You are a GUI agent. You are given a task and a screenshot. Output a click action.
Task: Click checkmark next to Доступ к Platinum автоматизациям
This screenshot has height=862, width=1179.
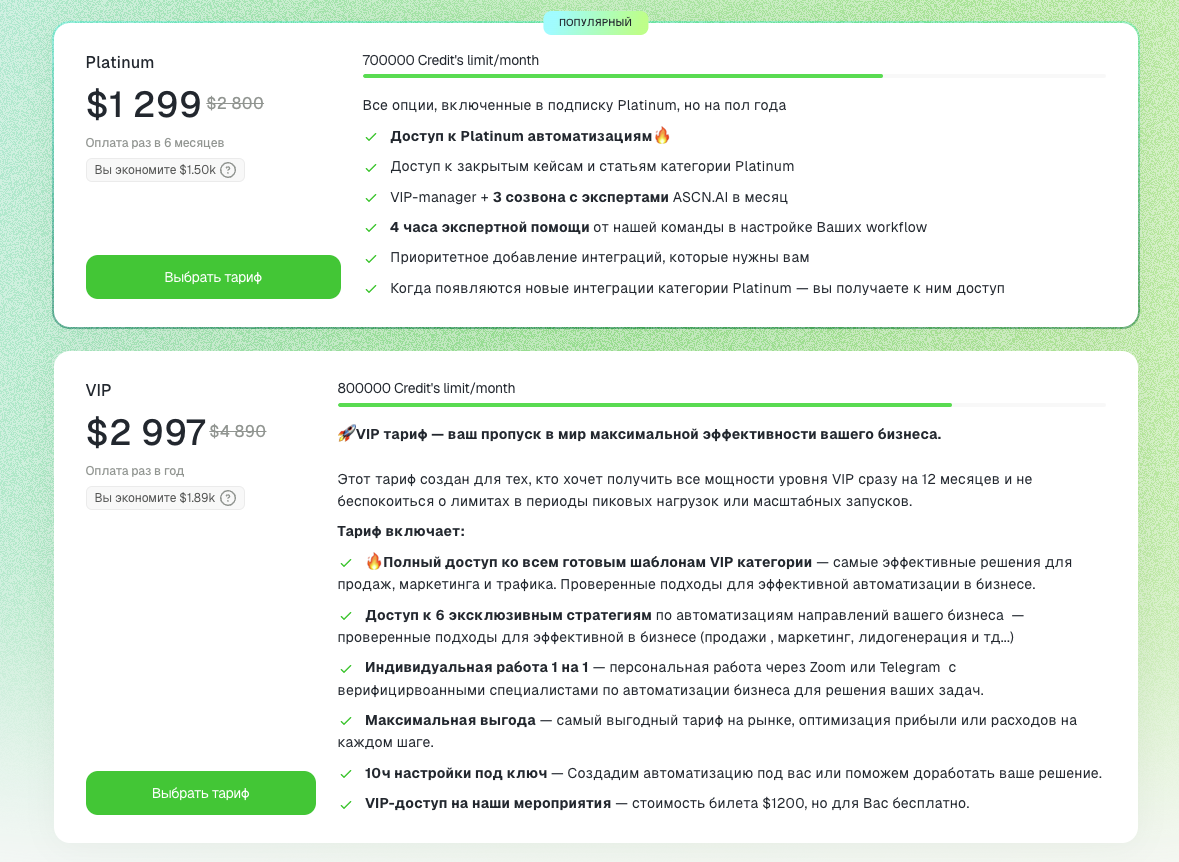(x=371, y=137)
